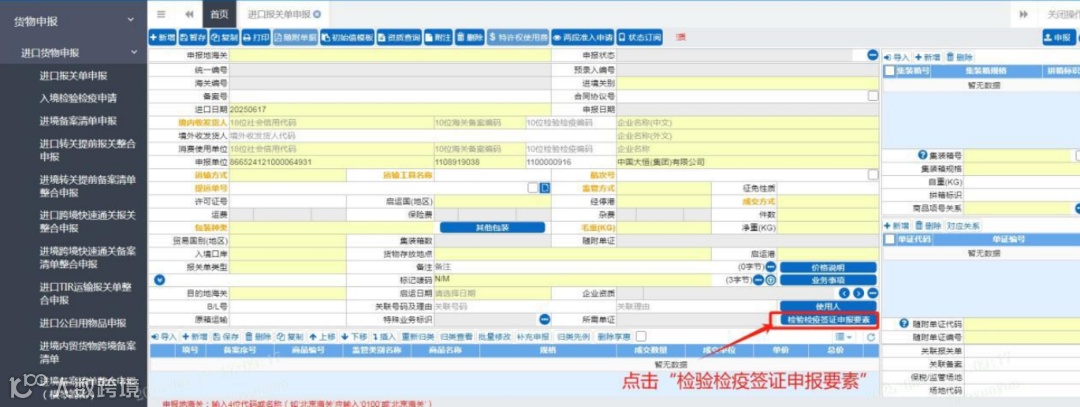The width and height of the screenshot is (1080, 407).
Task: Tick the 集装箱号 table header checkbox
Action: tap(889, 71)
